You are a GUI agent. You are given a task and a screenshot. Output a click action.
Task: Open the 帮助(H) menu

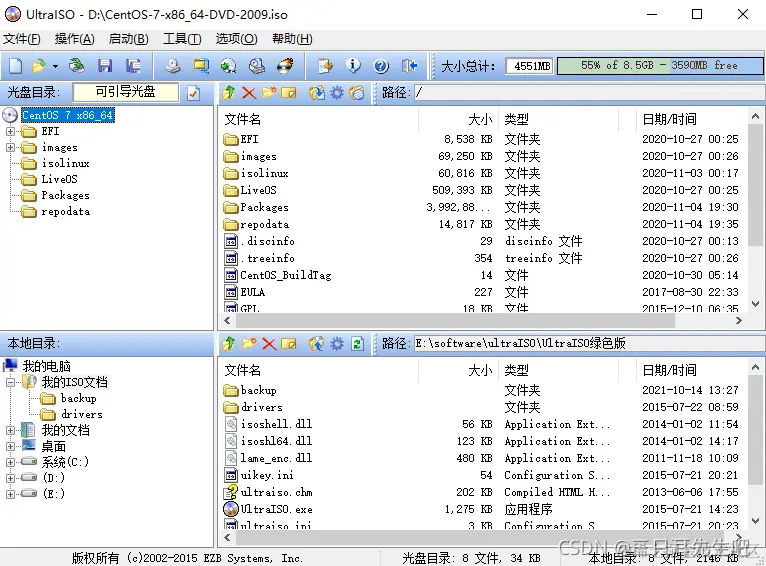tap(292, 39)
